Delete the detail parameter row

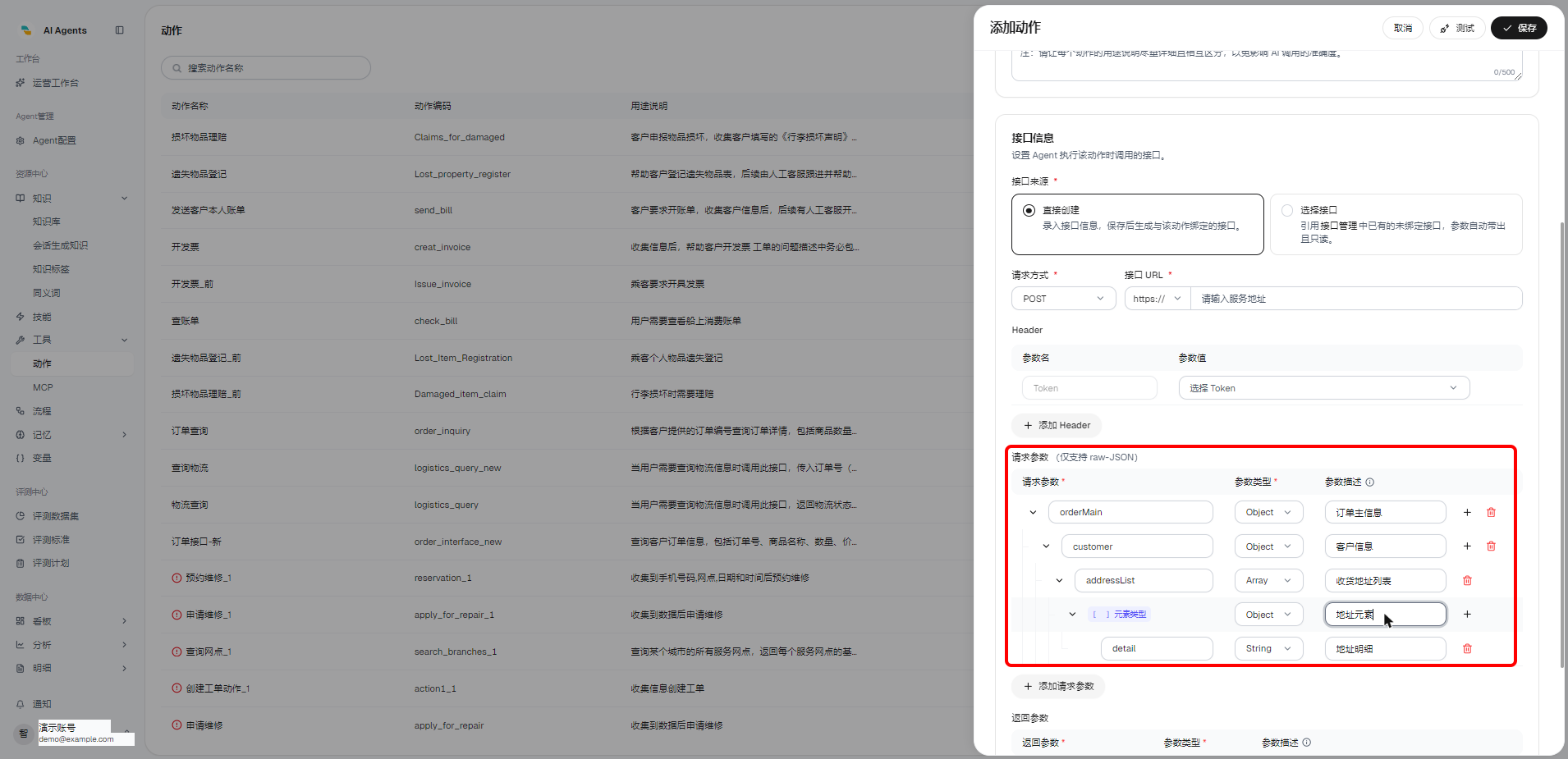coord(1467,648)
